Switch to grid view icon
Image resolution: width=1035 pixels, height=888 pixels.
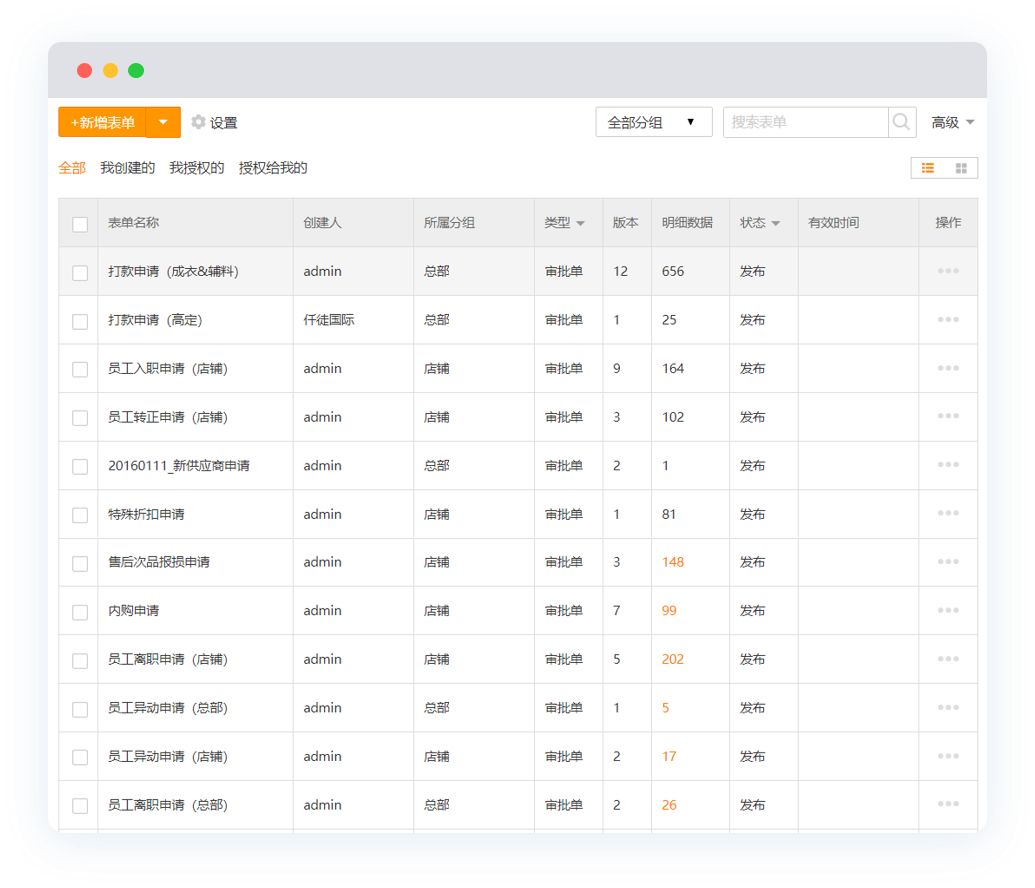coord(961,168)
